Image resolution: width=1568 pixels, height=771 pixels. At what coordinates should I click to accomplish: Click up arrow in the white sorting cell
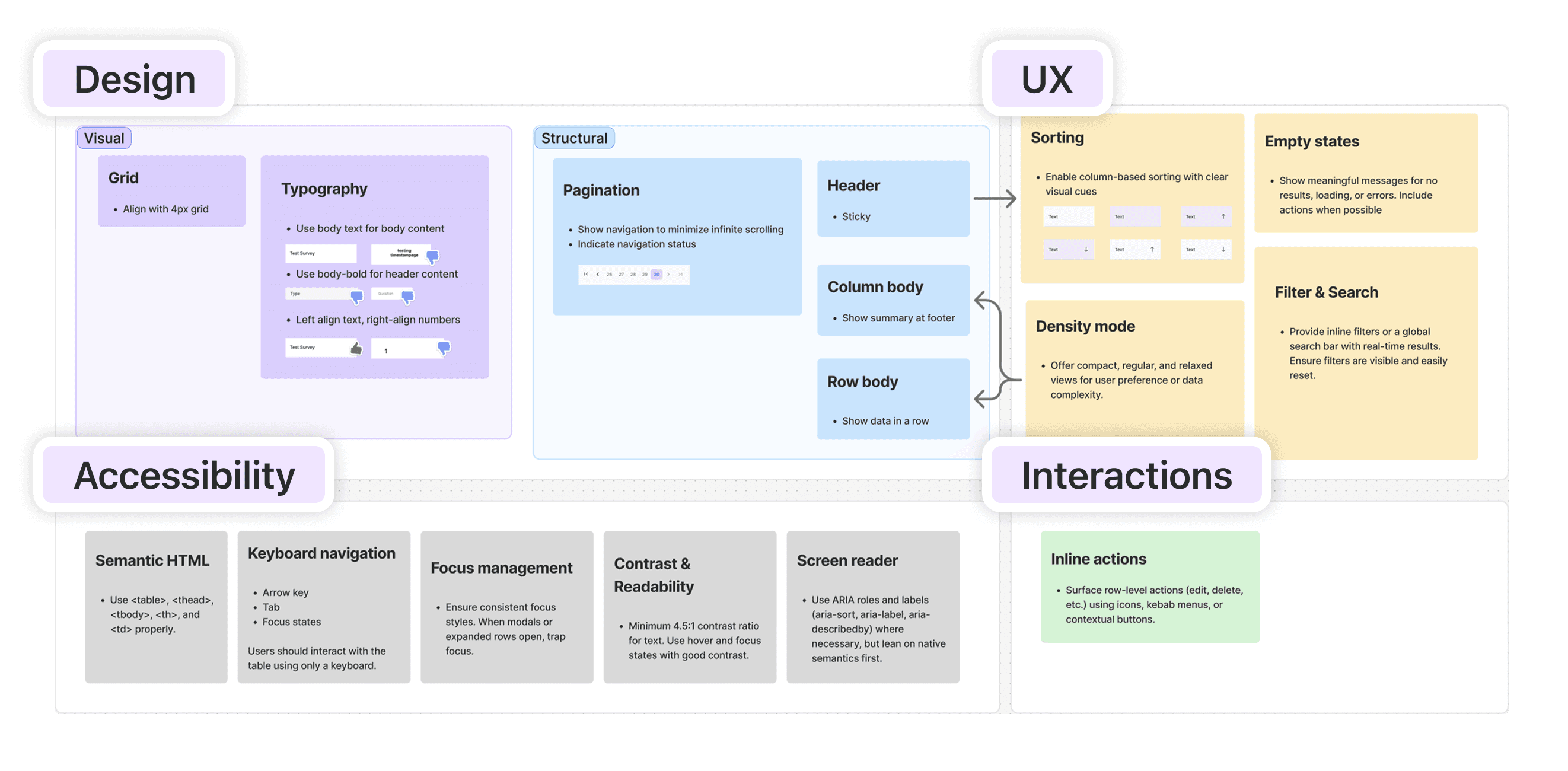coord(1152,250)
